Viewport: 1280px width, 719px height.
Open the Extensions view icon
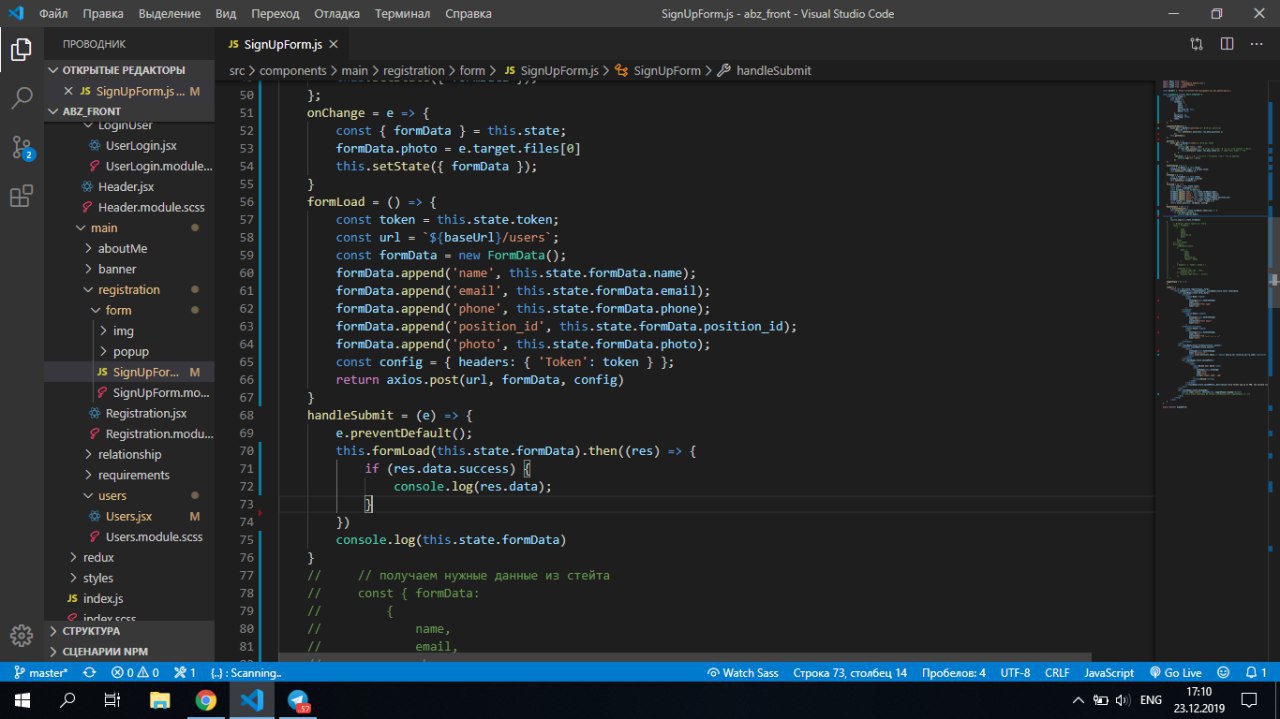pyautogui.click(x=21, y=196)
